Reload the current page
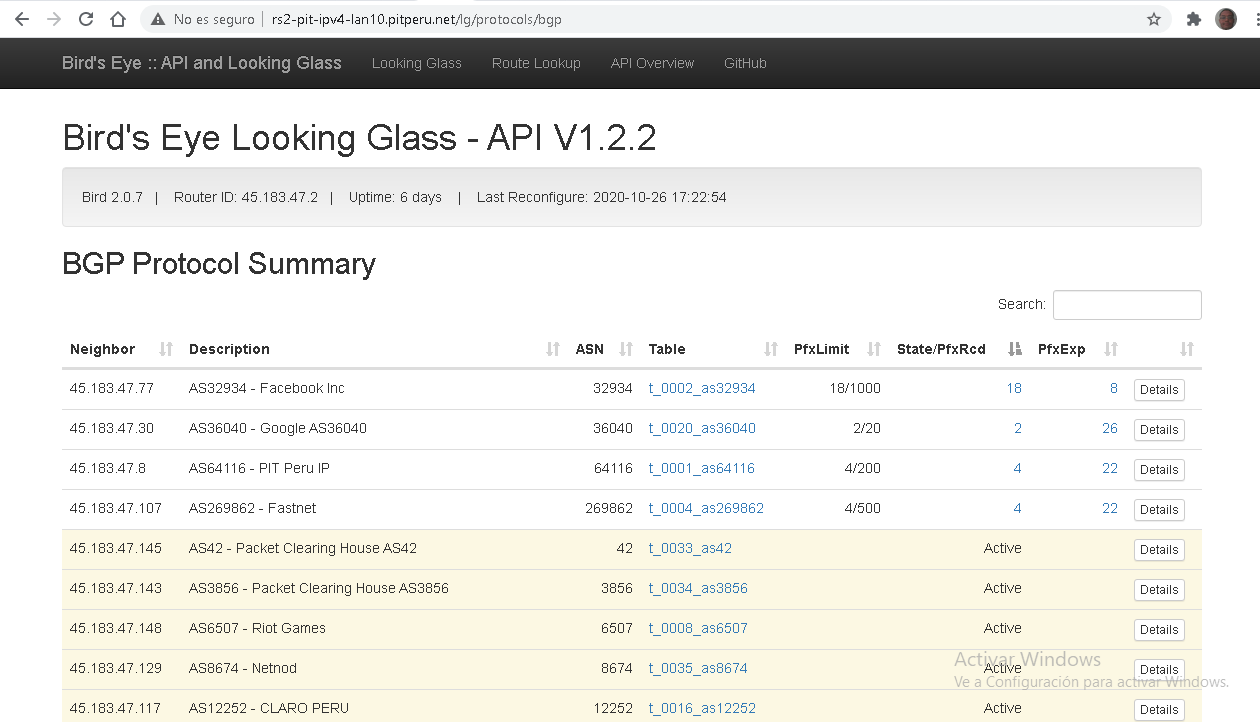The height and width of the screenshot is (722, 1260). (86, 19)
